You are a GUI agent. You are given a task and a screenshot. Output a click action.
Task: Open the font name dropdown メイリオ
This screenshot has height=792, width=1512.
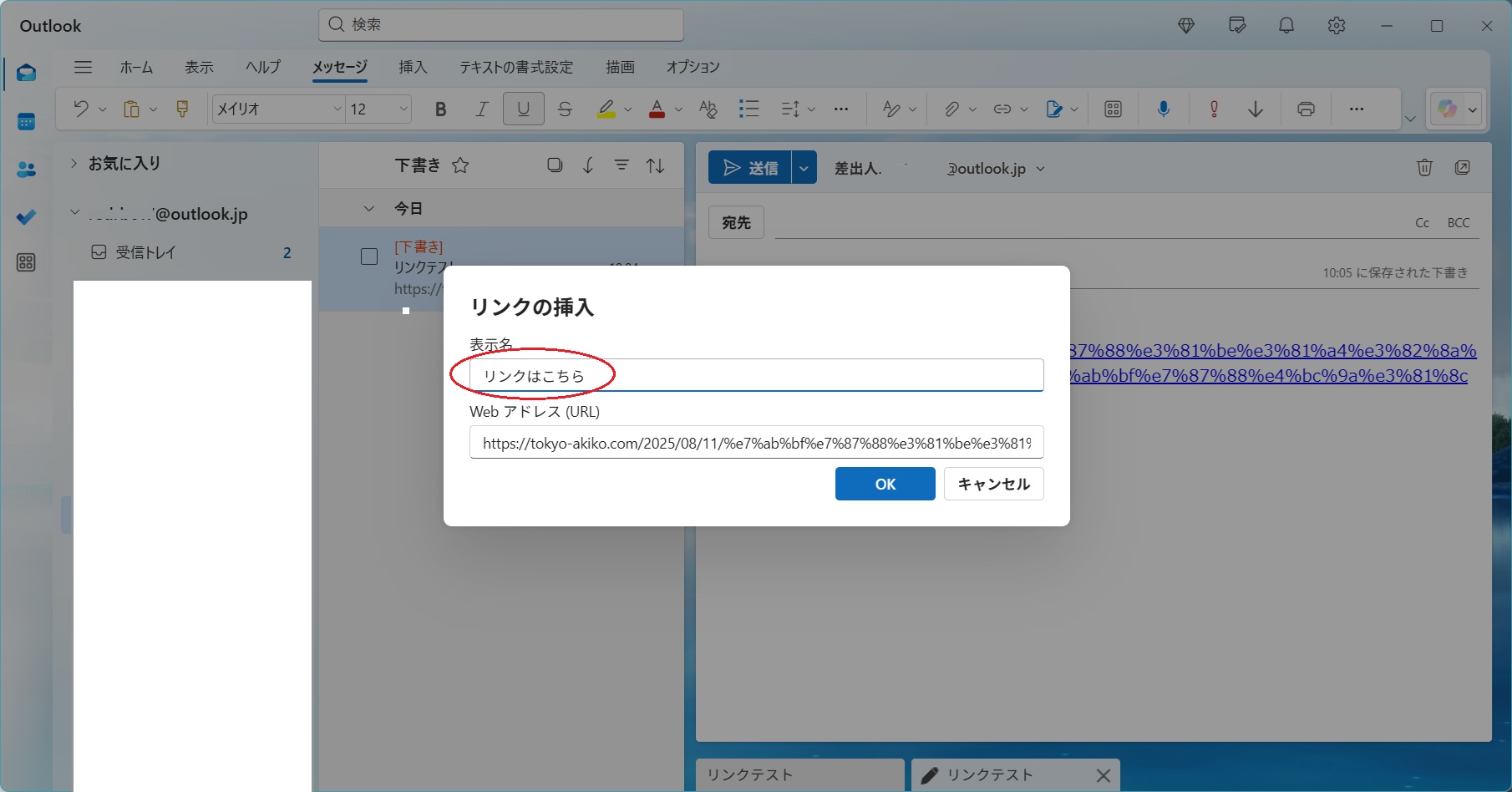pos(277,109)
